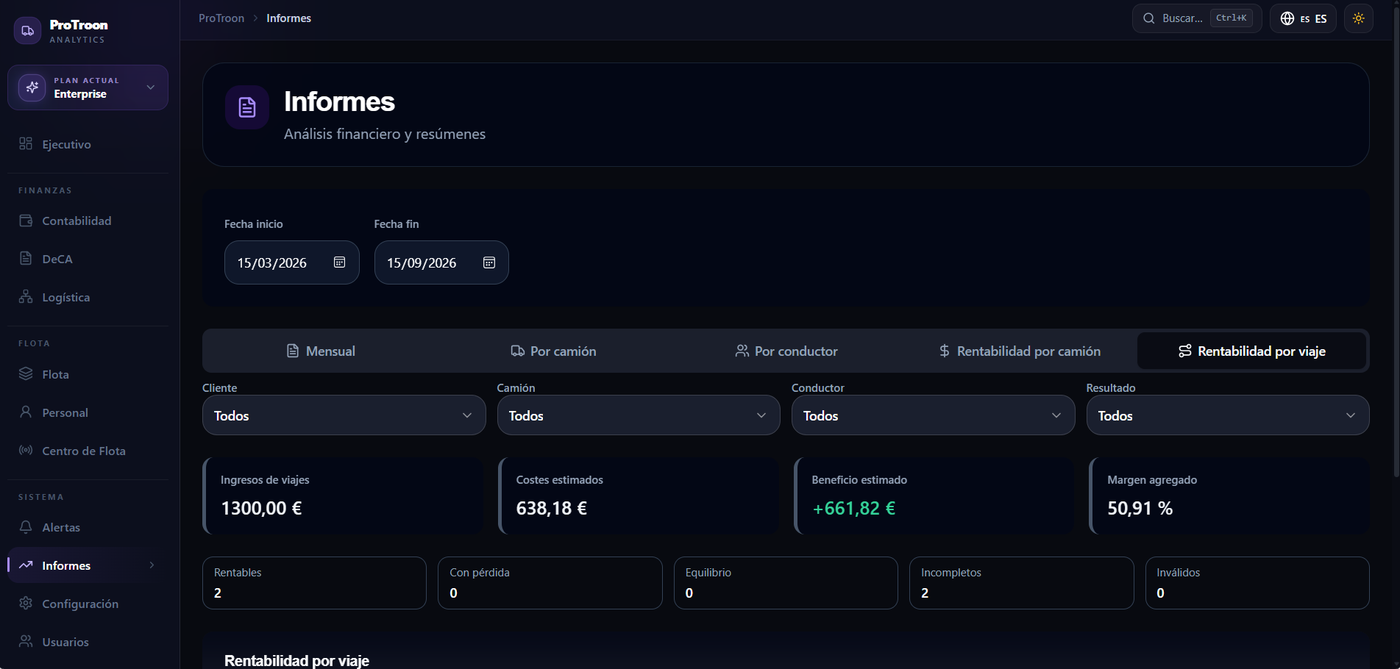Open the Fecha inicio calendar picker icon
Screen dimensions: 1400x669
click(339, 262)
